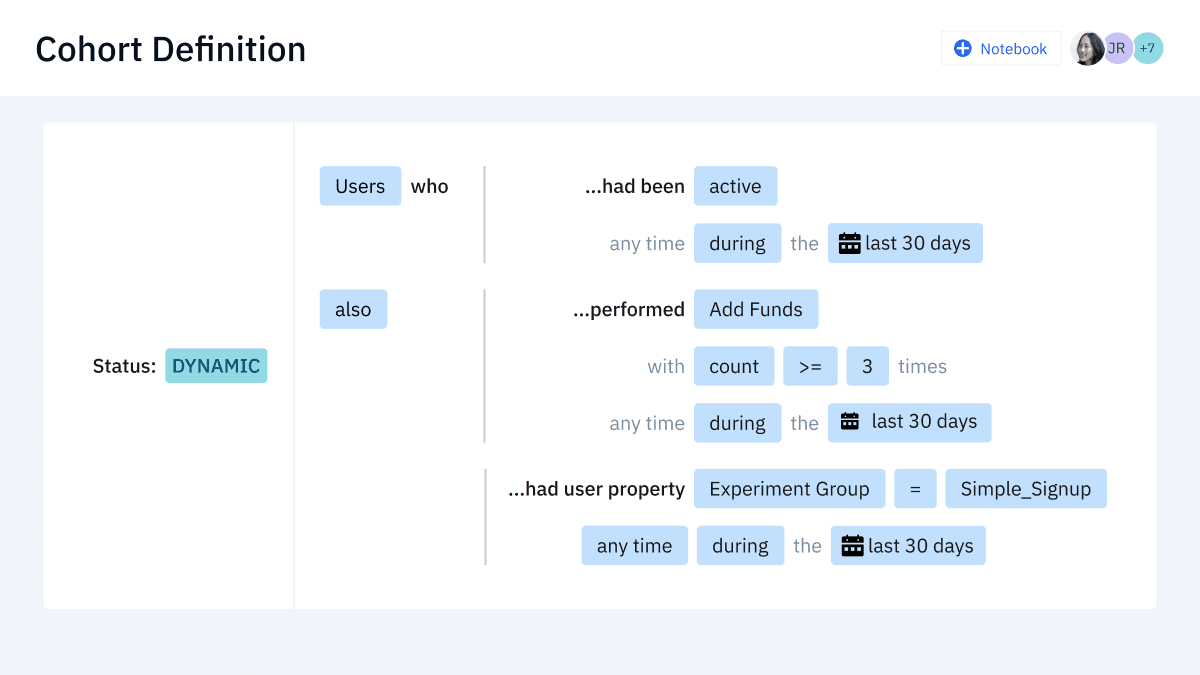Change the equals operator for Experiment Group

pyautogui.click(x=915, y=489)
